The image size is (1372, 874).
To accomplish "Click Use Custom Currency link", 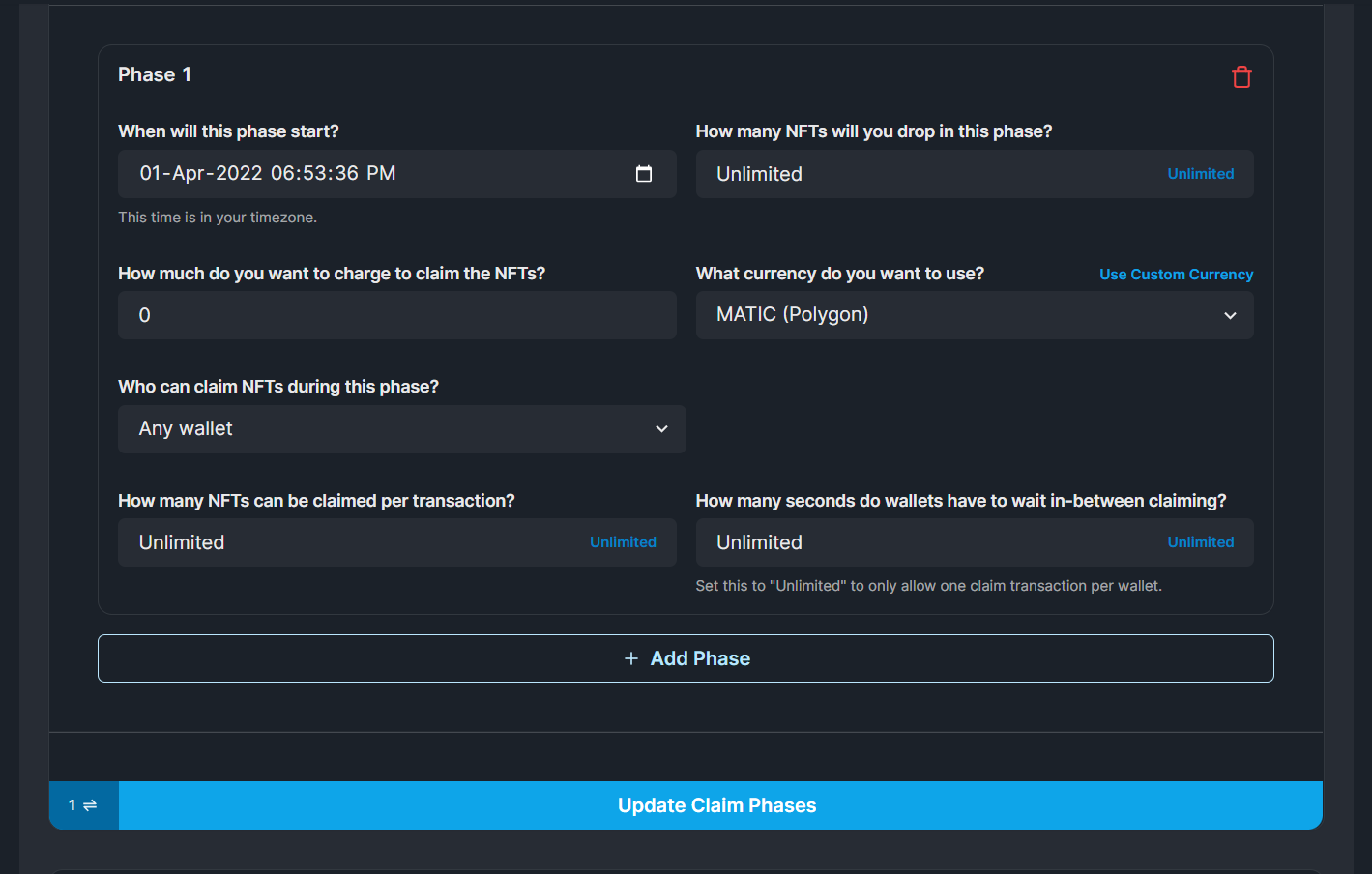I will pyautogui.click(x=1176, y=275).
